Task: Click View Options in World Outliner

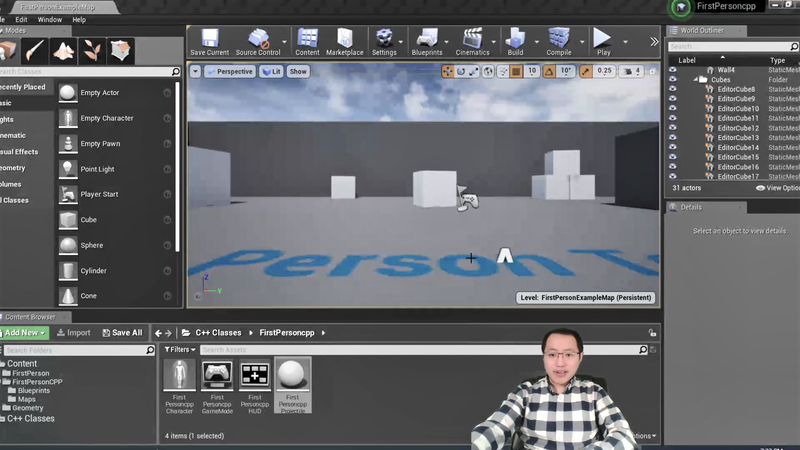Action: 778,188
